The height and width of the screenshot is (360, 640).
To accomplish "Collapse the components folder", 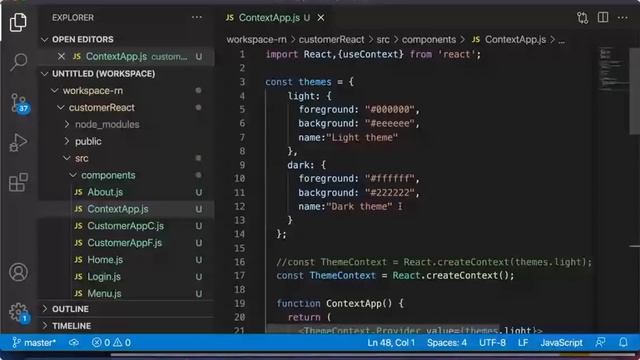I will pyautogui.click(x=127, y=176).
